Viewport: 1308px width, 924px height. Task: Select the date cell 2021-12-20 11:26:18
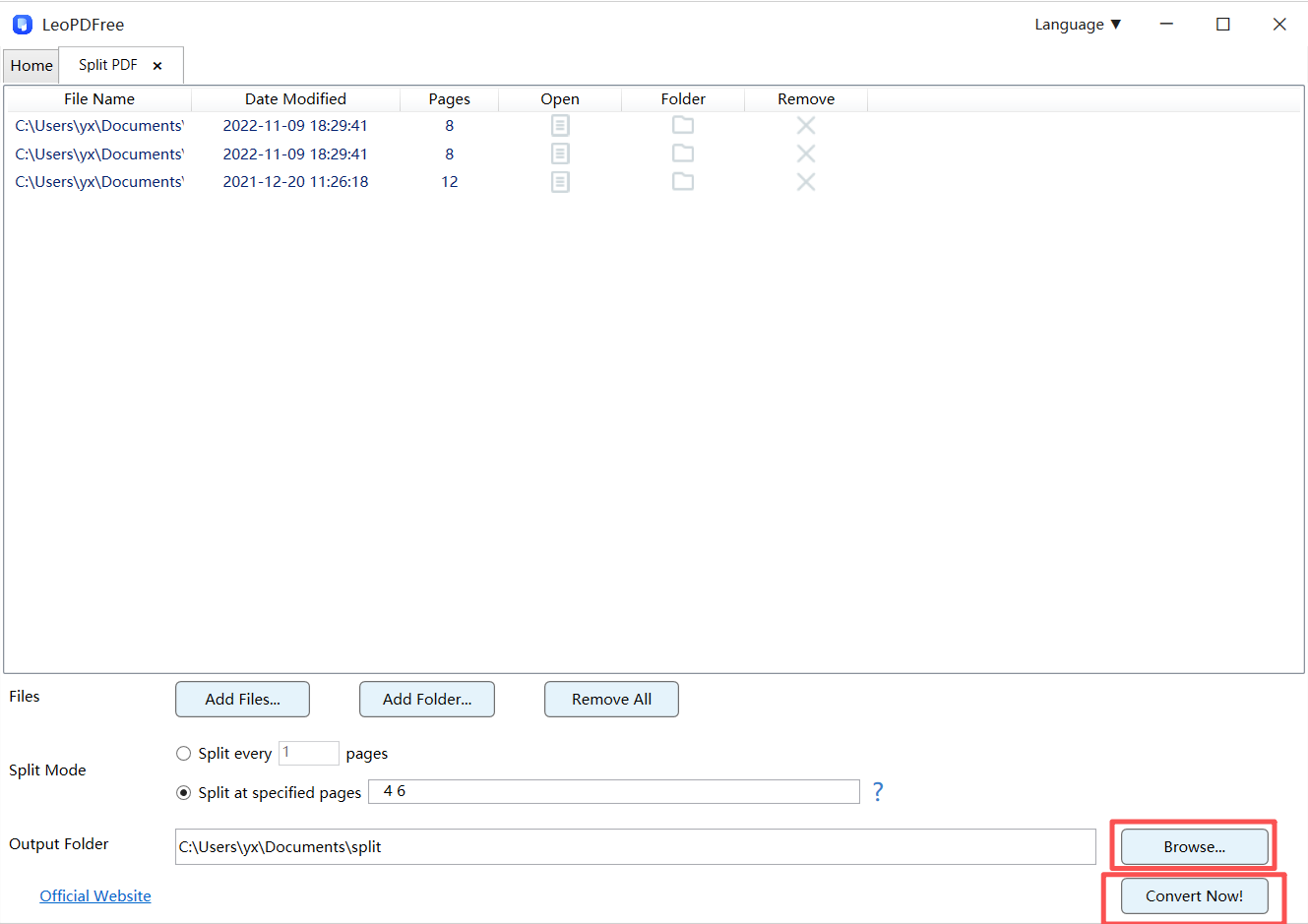pyautogui.click(x=295, y=182)
